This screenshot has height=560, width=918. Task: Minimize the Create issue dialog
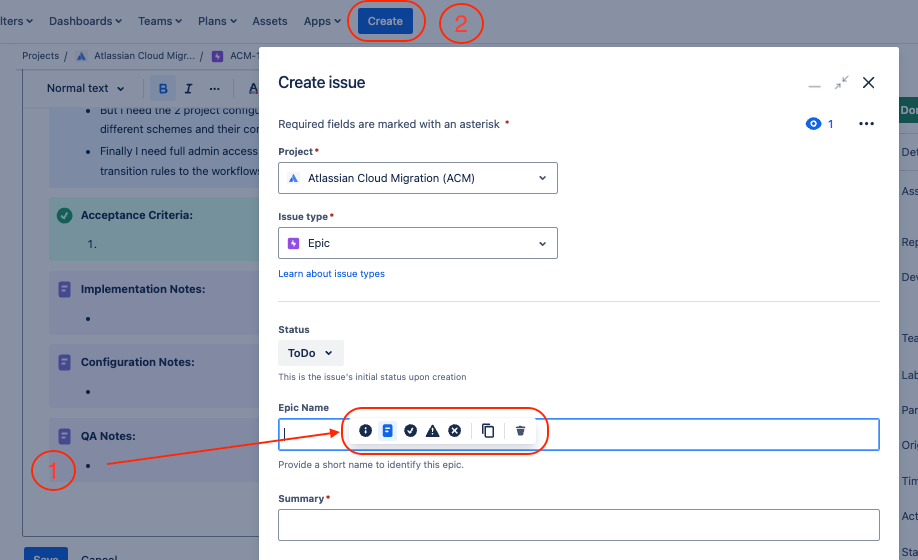[x=814, y=85]
